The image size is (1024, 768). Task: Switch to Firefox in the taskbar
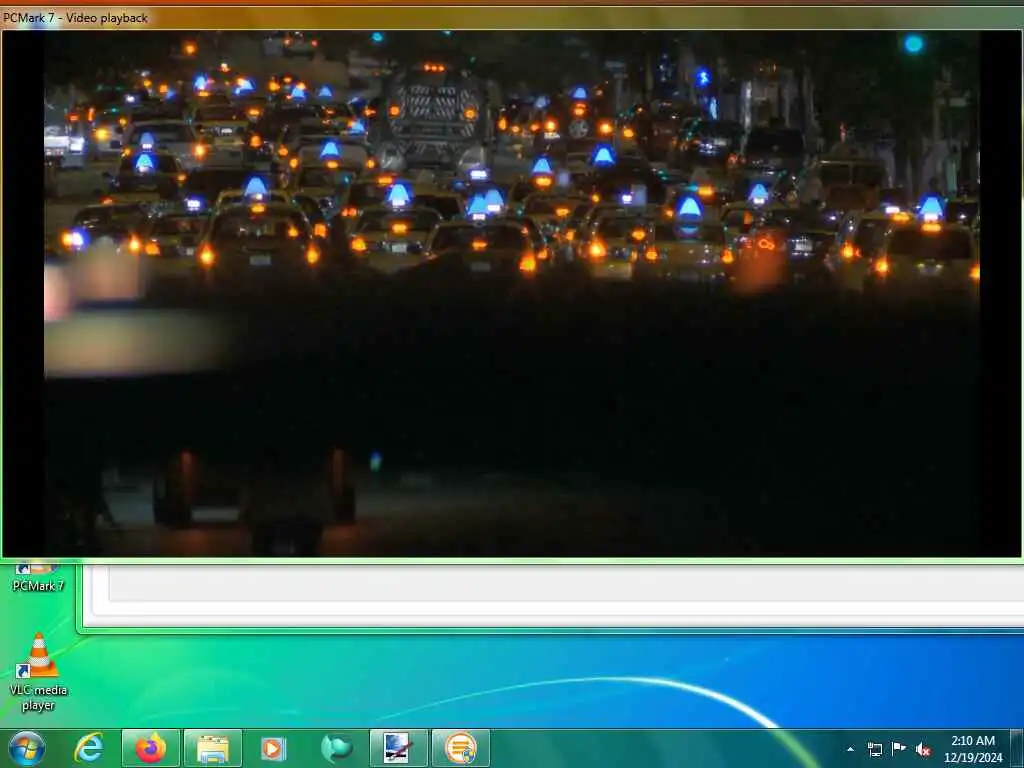tap(151, 748)
